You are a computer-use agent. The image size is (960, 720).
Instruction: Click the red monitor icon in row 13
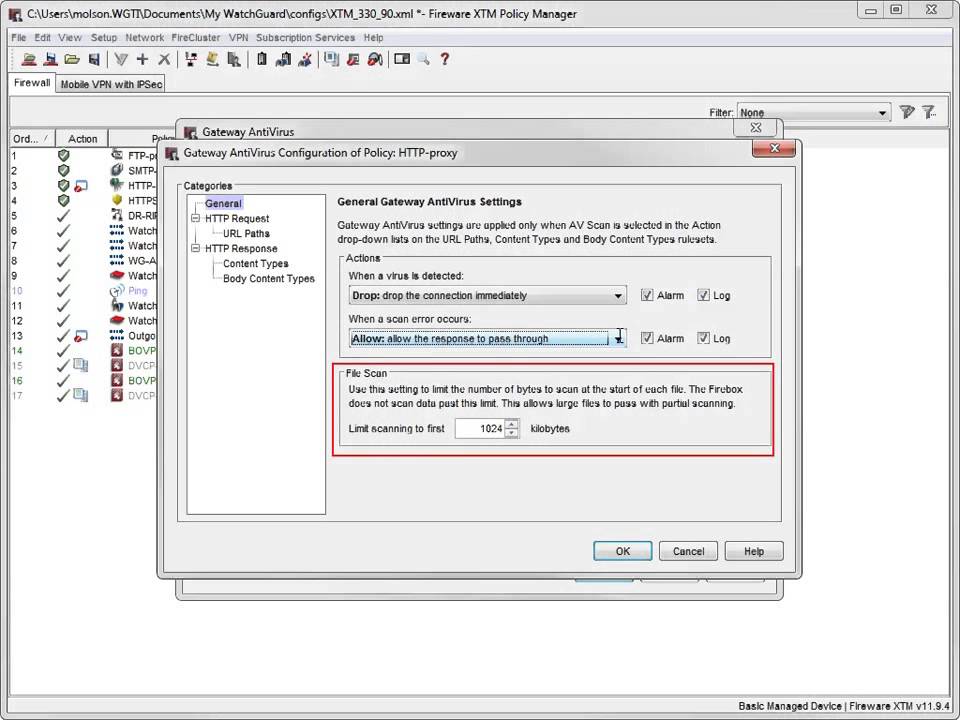coord(80,336)
